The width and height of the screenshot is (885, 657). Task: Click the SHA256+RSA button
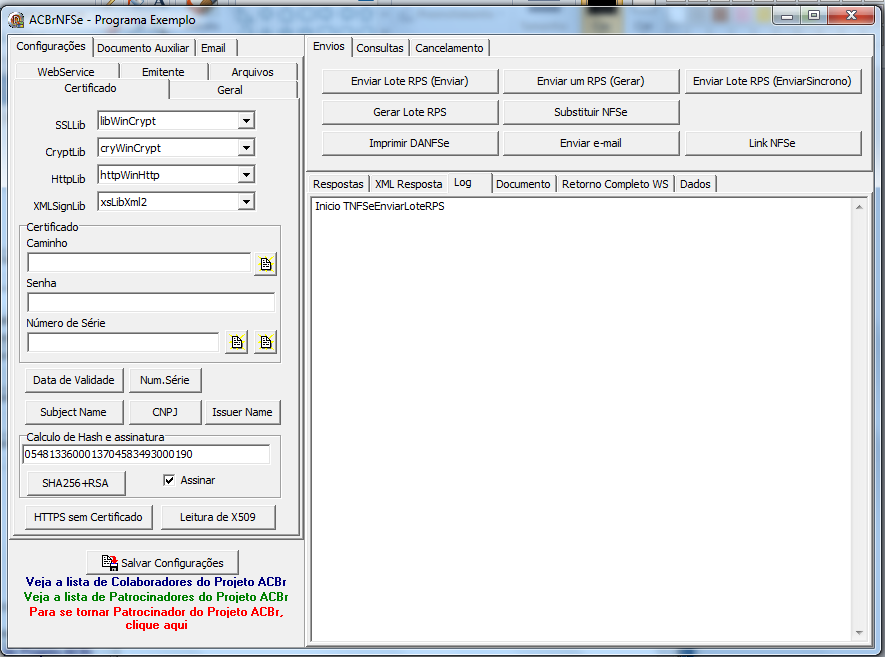tap(75, 483)
